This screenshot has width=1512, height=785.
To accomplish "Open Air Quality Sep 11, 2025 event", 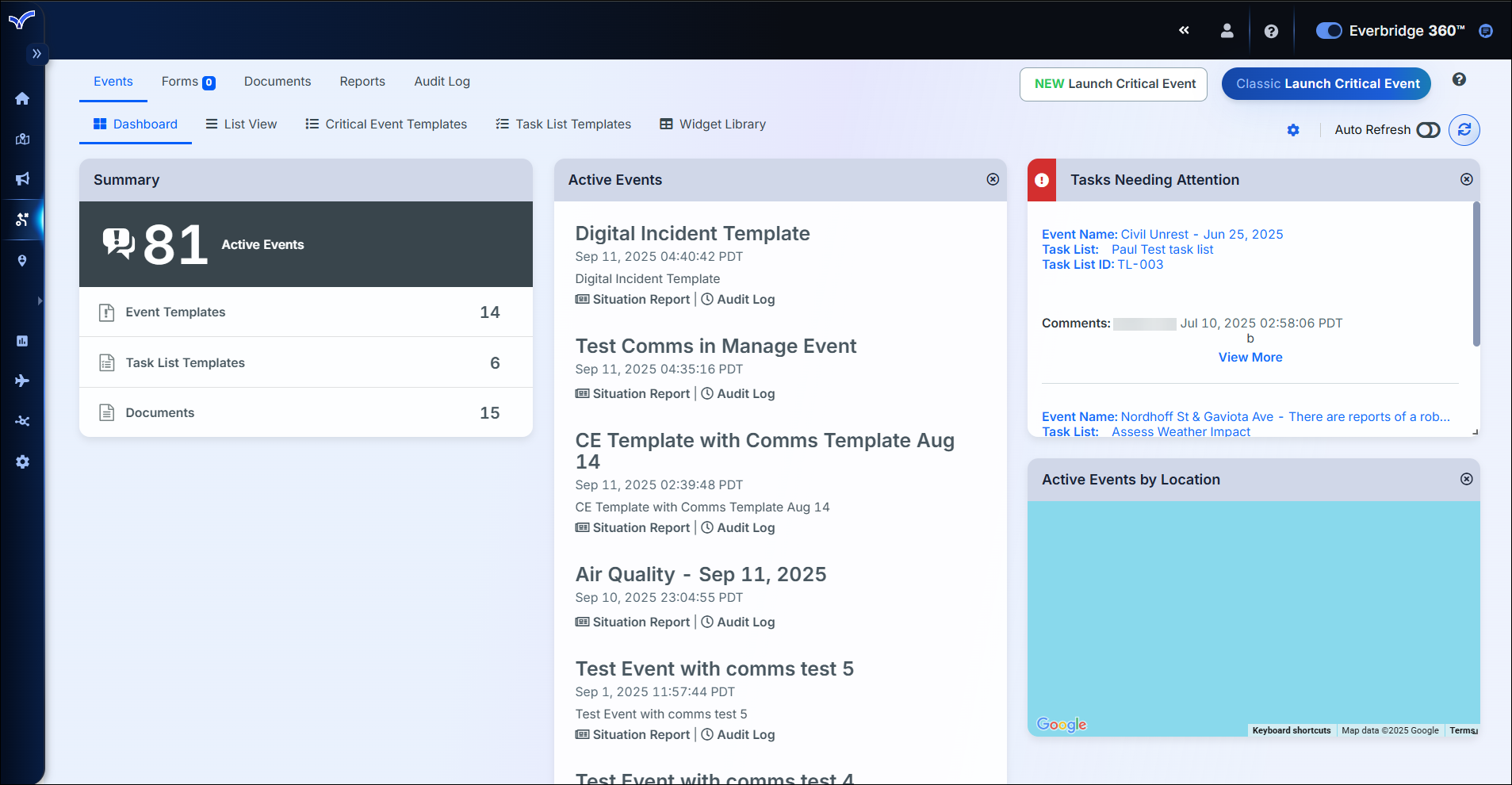I will click(701, 575).
